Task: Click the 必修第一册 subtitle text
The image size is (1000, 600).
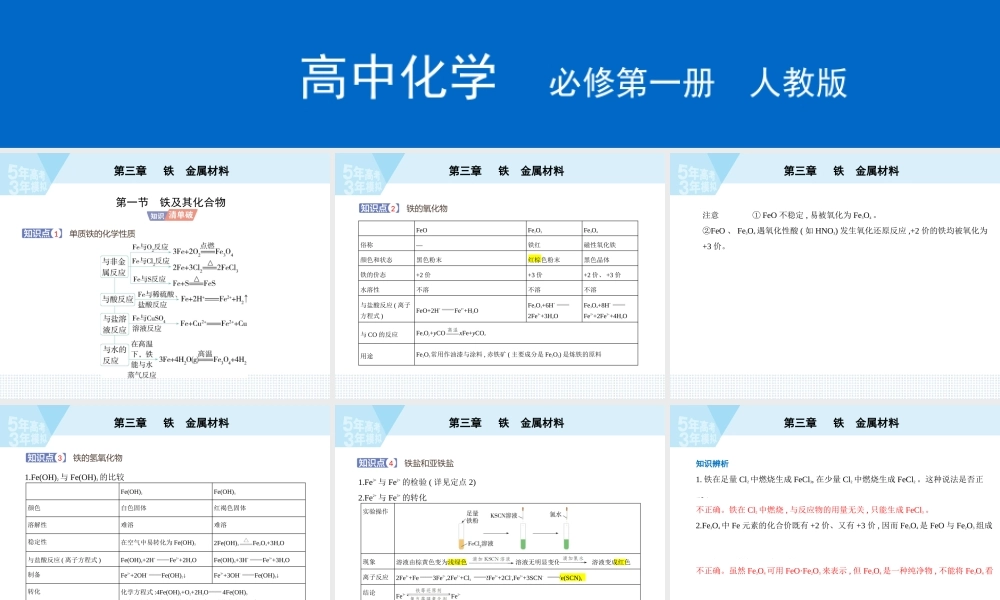Action: click(x=631, y=83)
